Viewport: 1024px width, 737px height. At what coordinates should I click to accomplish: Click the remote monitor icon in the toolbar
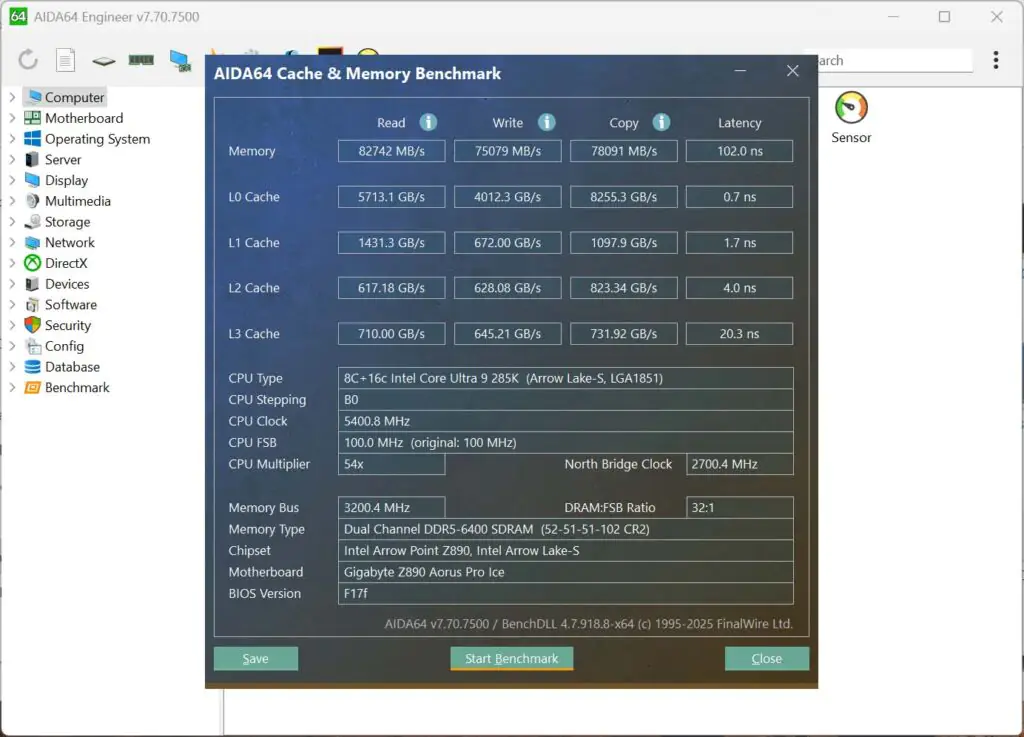(x=180, y=59)
